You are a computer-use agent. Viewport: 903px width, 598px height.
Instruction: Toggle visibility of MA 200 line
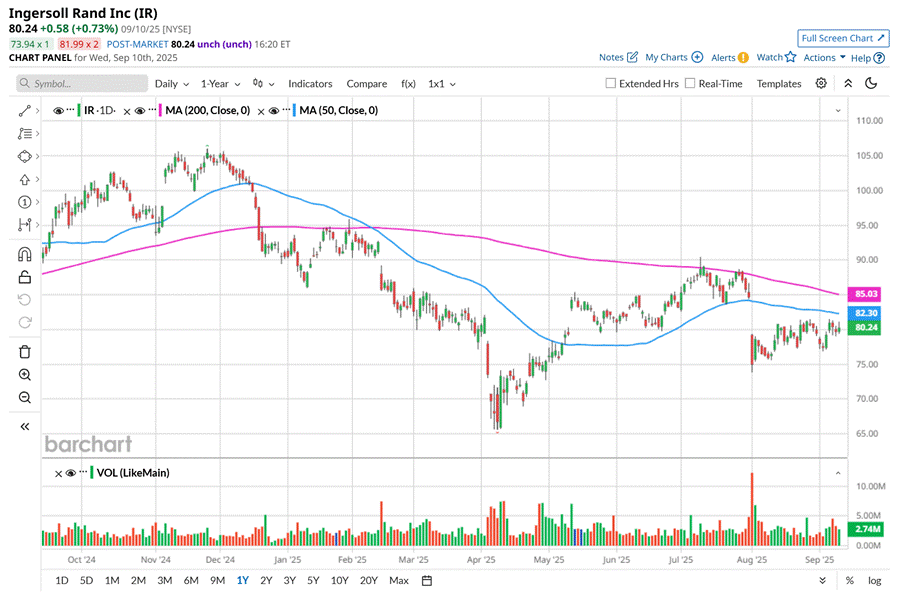coord(139,111)
